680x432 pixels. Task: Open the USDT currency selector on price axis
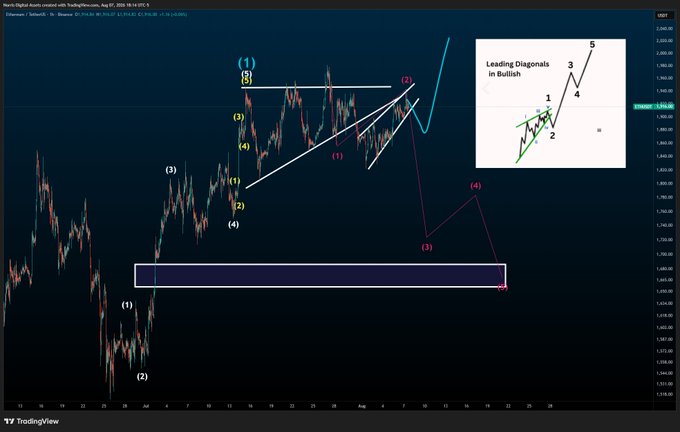(x=662, y=16)
